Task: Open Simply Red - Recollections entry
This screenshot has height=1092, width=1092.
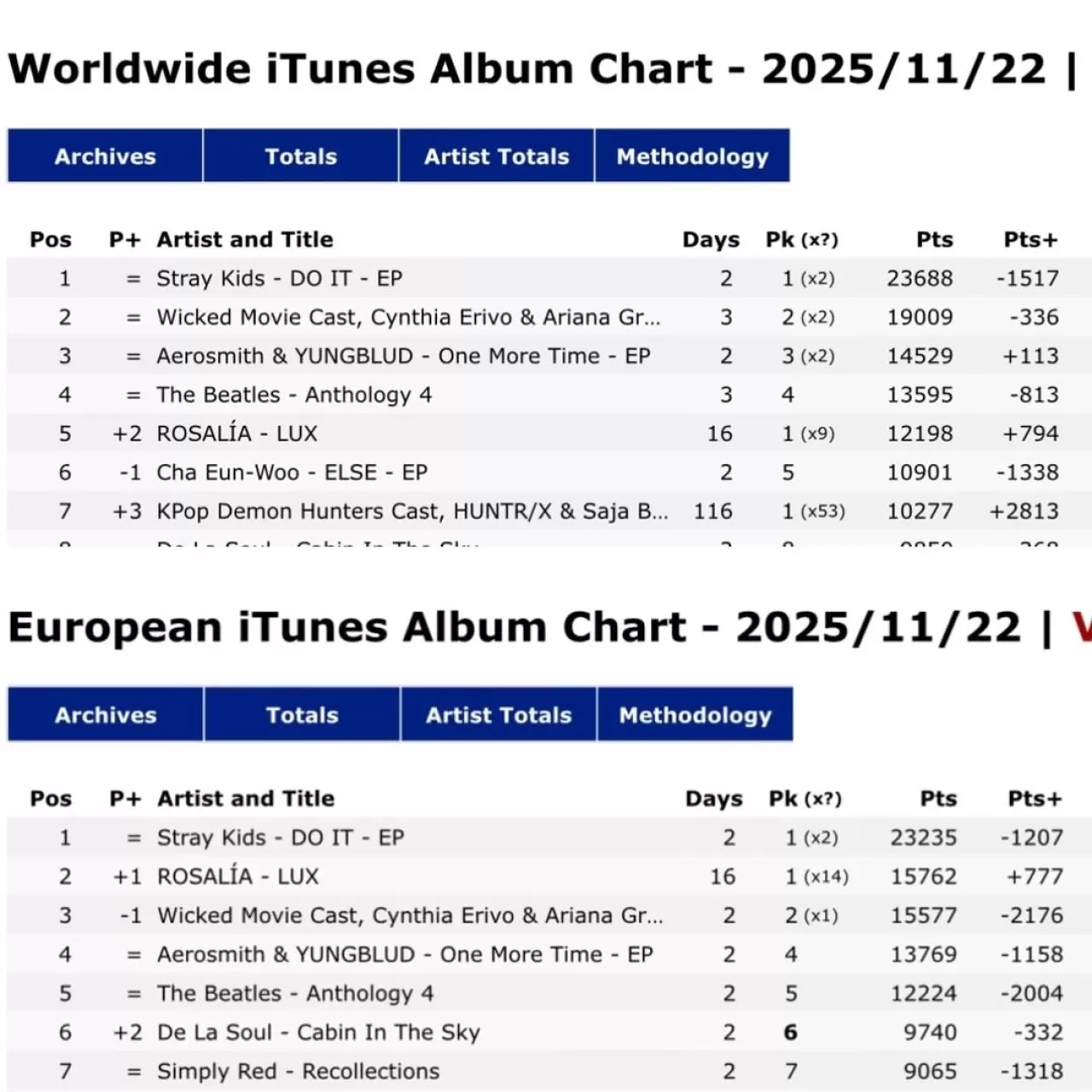Action: pos(298,1071)
